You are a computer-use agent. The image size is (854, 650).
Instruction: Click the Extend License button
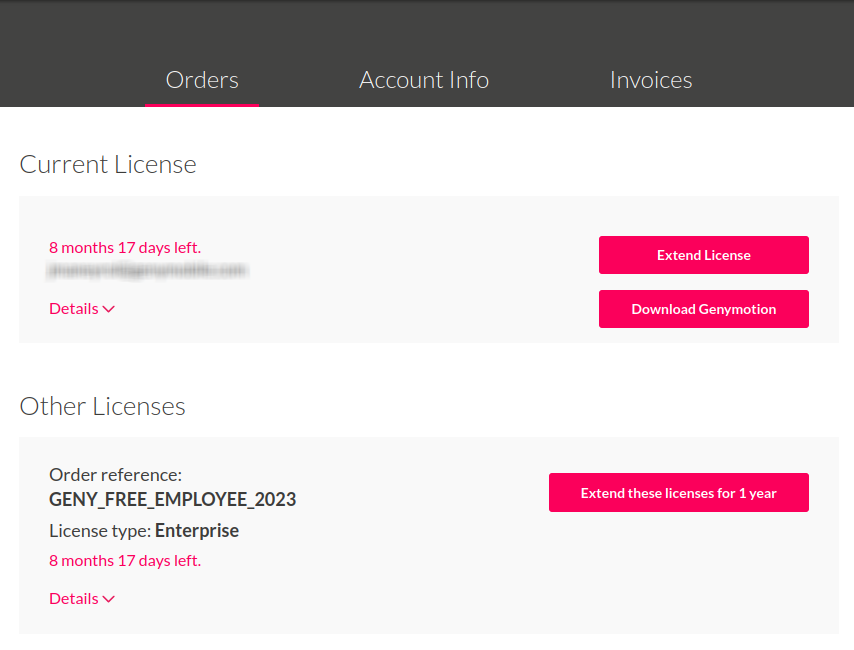703,255
